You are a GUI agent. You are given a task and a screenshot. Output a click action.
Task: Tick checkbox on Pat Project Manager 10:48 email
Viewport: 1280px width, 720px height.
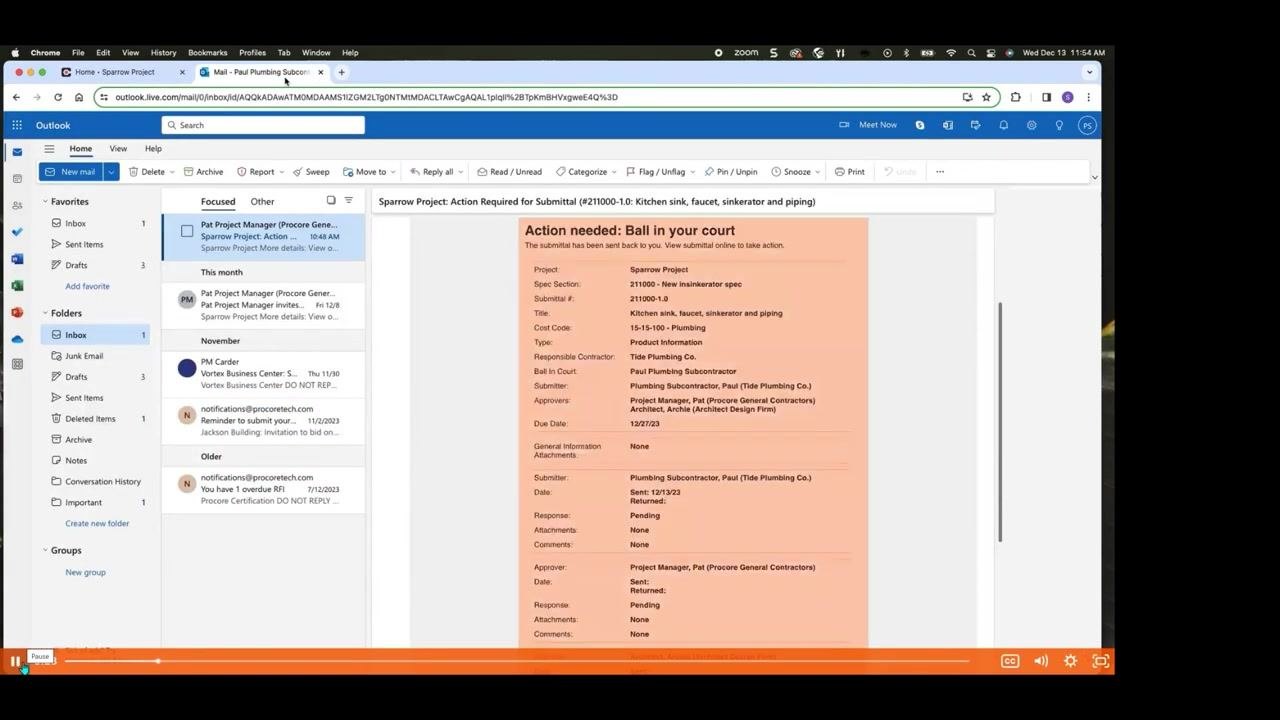[187, 231]
